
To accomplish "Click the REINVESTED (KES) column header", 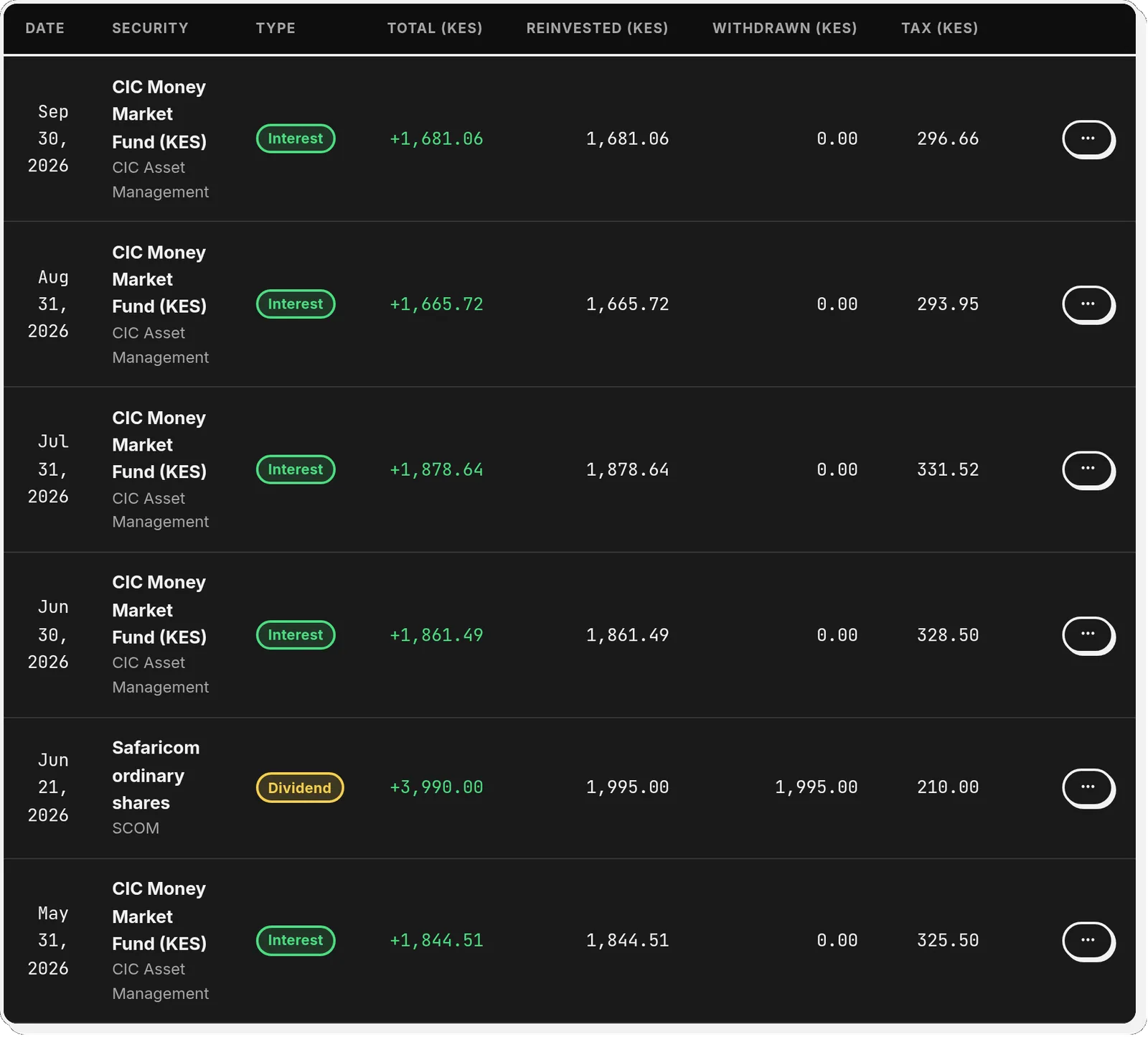I will [597, 28].
